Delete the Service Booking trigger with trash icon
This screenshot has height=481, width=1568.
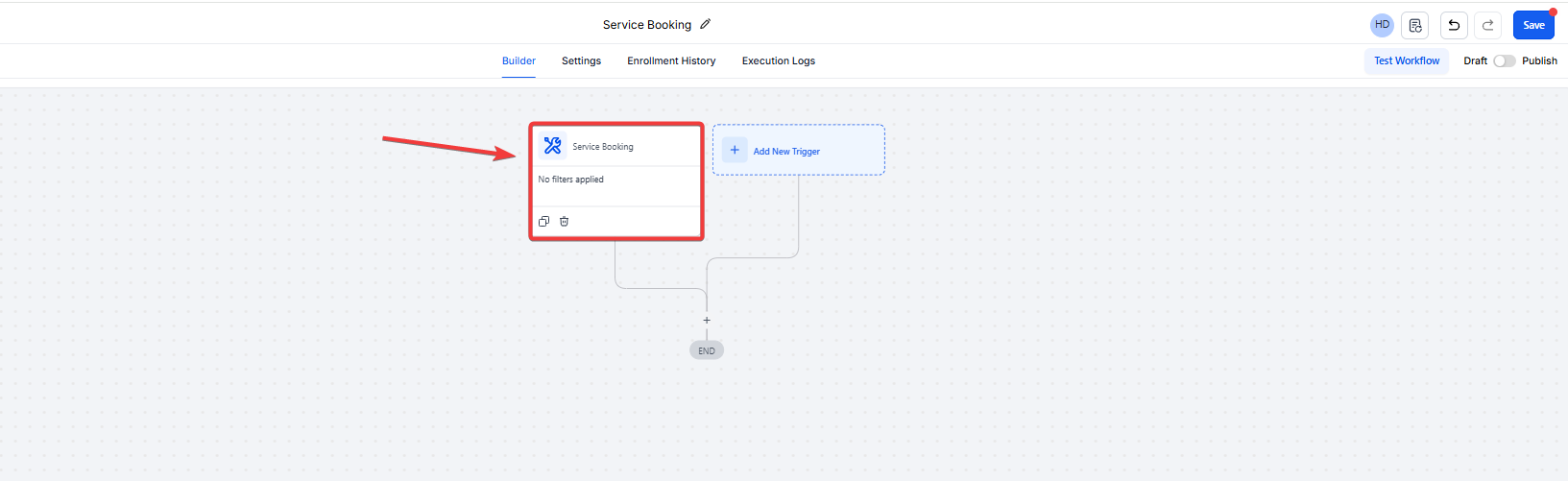564,222
